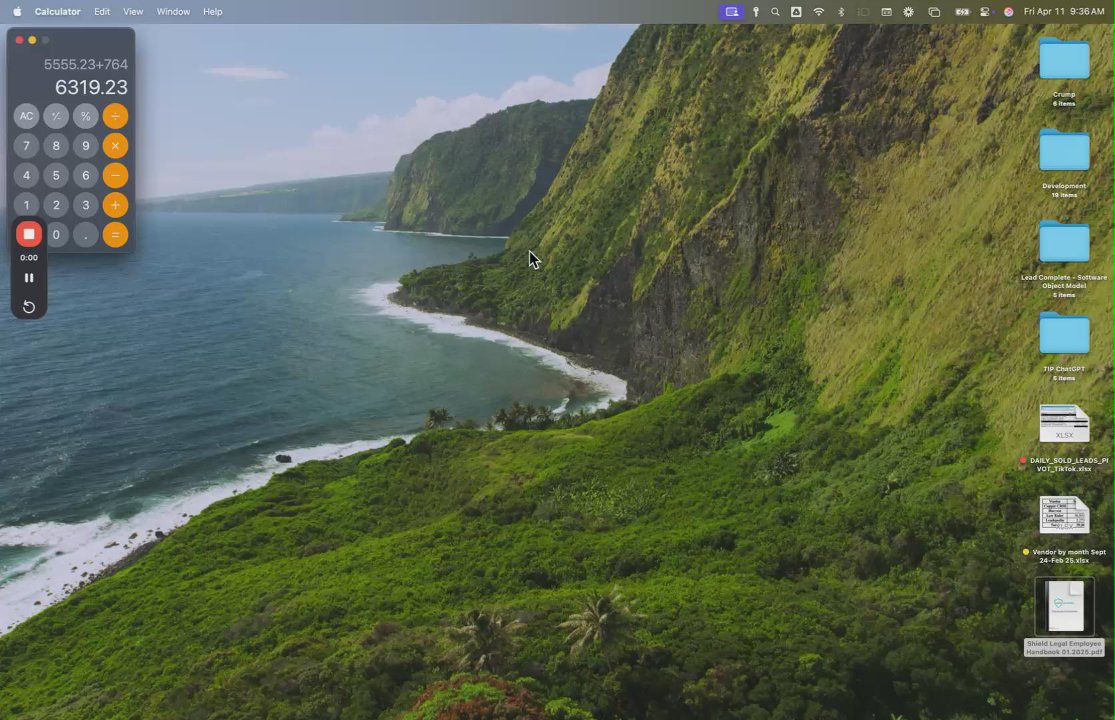
Task: Select the Development folder on the desktop
Action: pos(1064,150)
